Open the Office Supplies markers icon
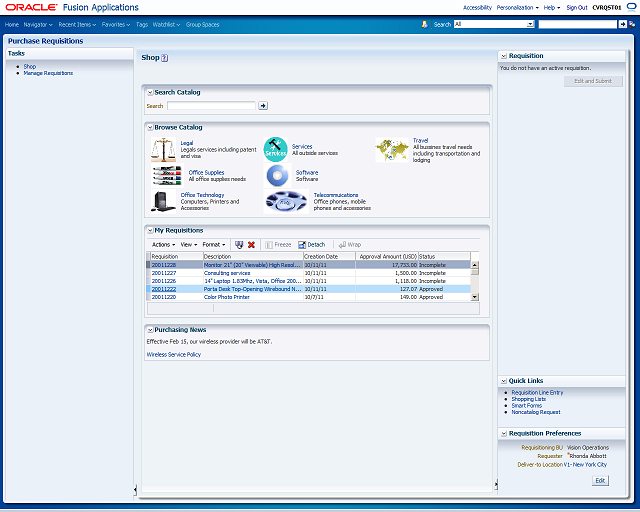640x512 pixels. click(167, 176)
